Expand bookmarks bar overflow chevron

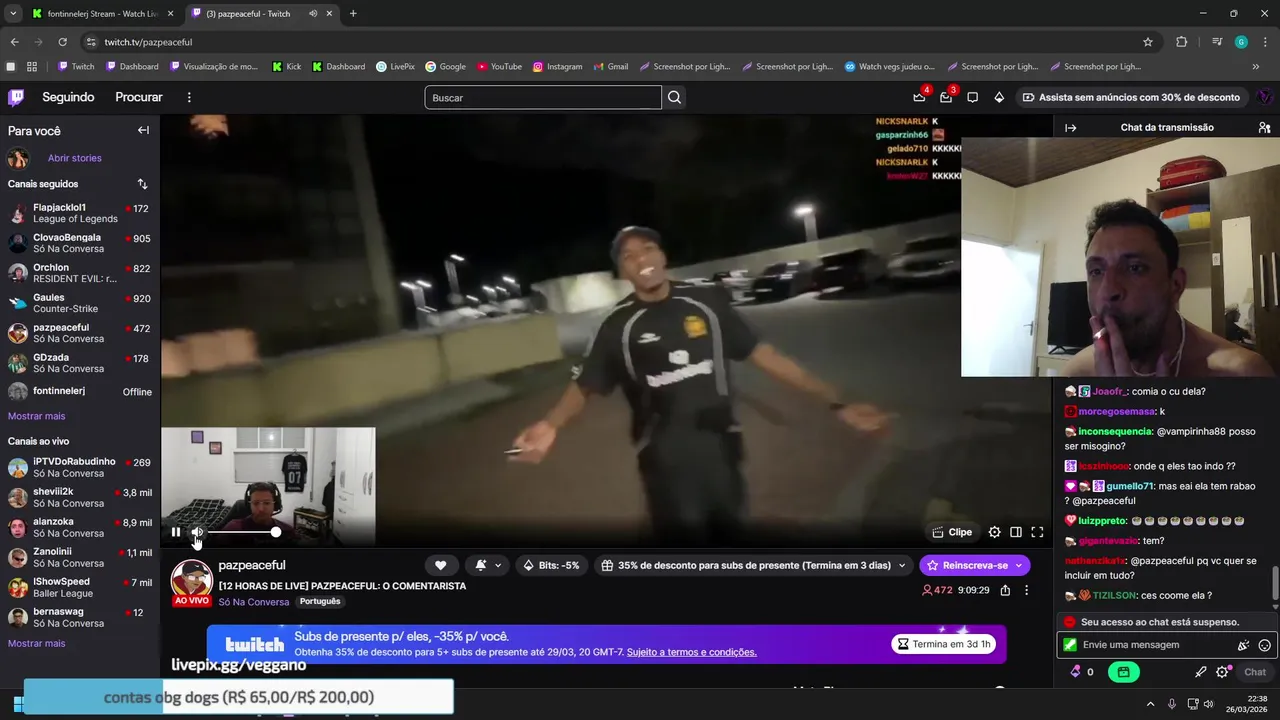[x=1256, y=67]
